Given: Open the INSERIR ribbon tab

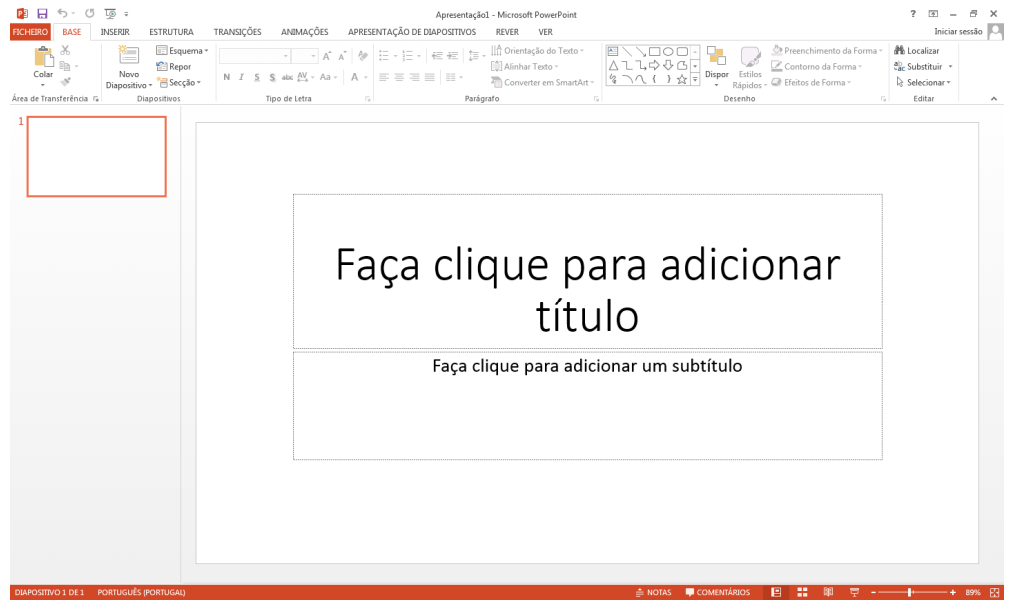Looking at the screenshot, I should point(115,31).
